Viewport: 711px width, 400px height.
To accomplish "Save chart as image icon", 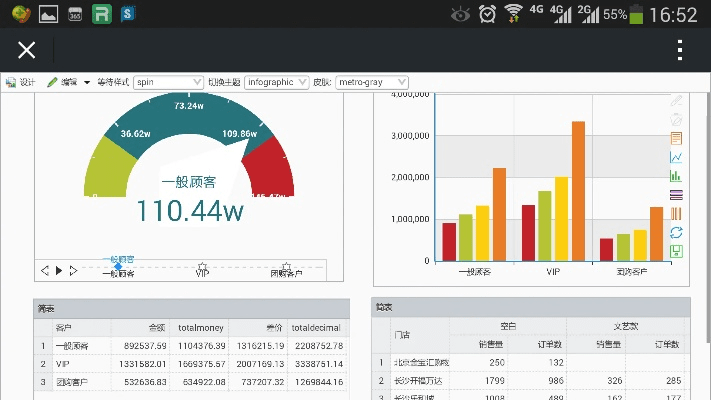I will pos(677,250).
